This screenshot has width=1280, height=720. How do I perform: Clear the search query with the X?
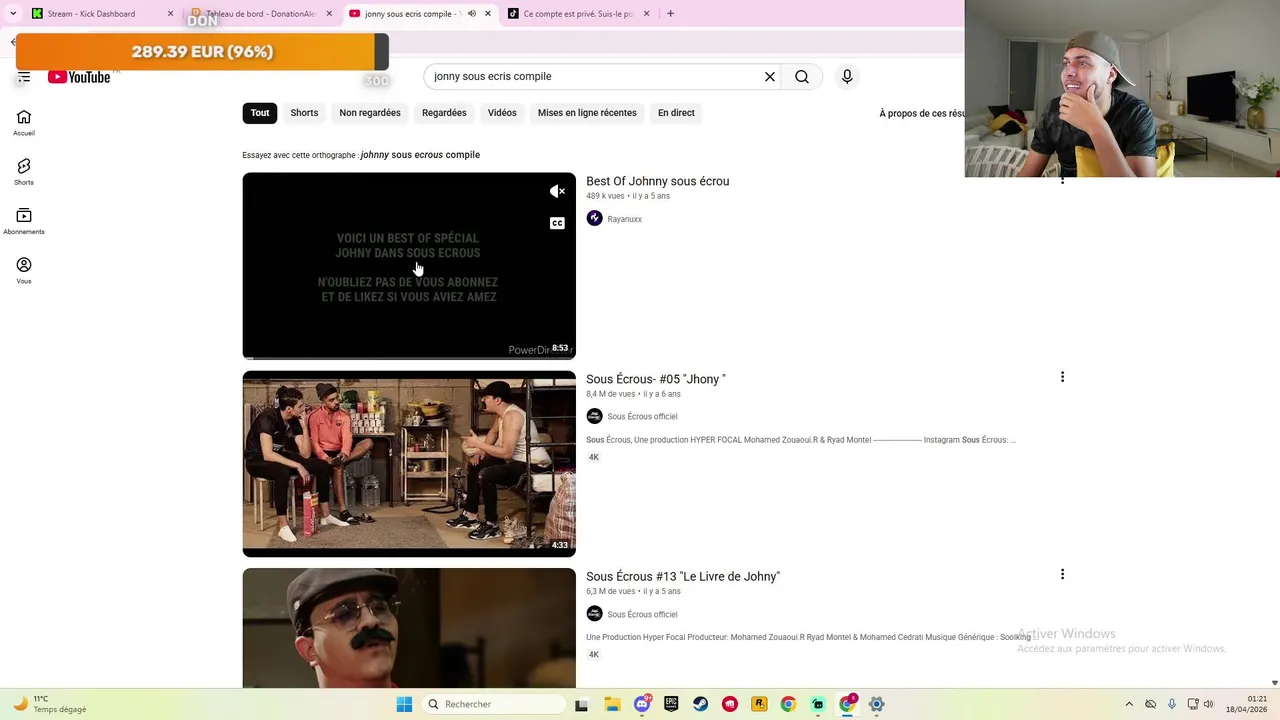[x=770, y=76]
